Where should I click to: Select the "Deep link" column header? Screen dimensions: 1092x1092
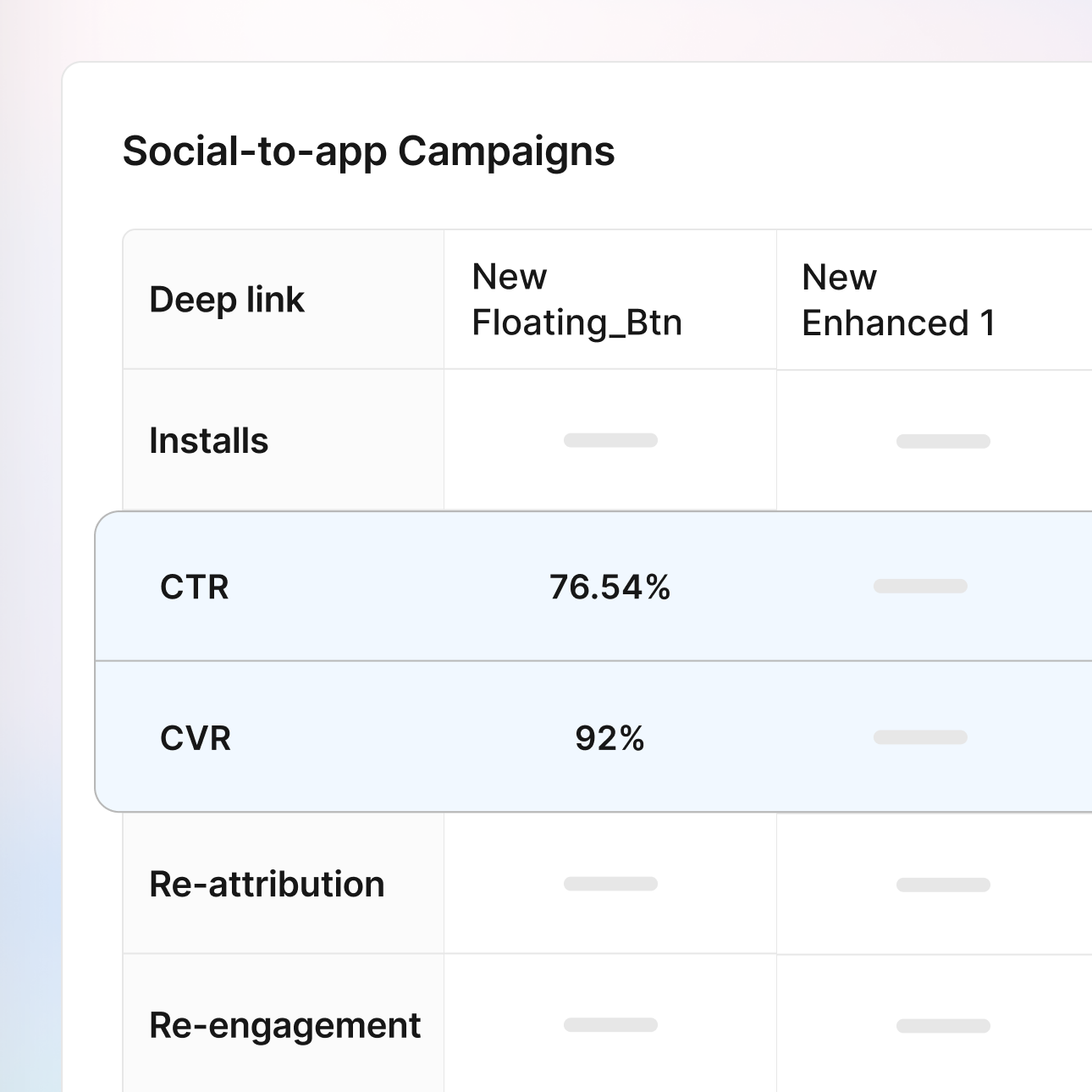(227, 299)
